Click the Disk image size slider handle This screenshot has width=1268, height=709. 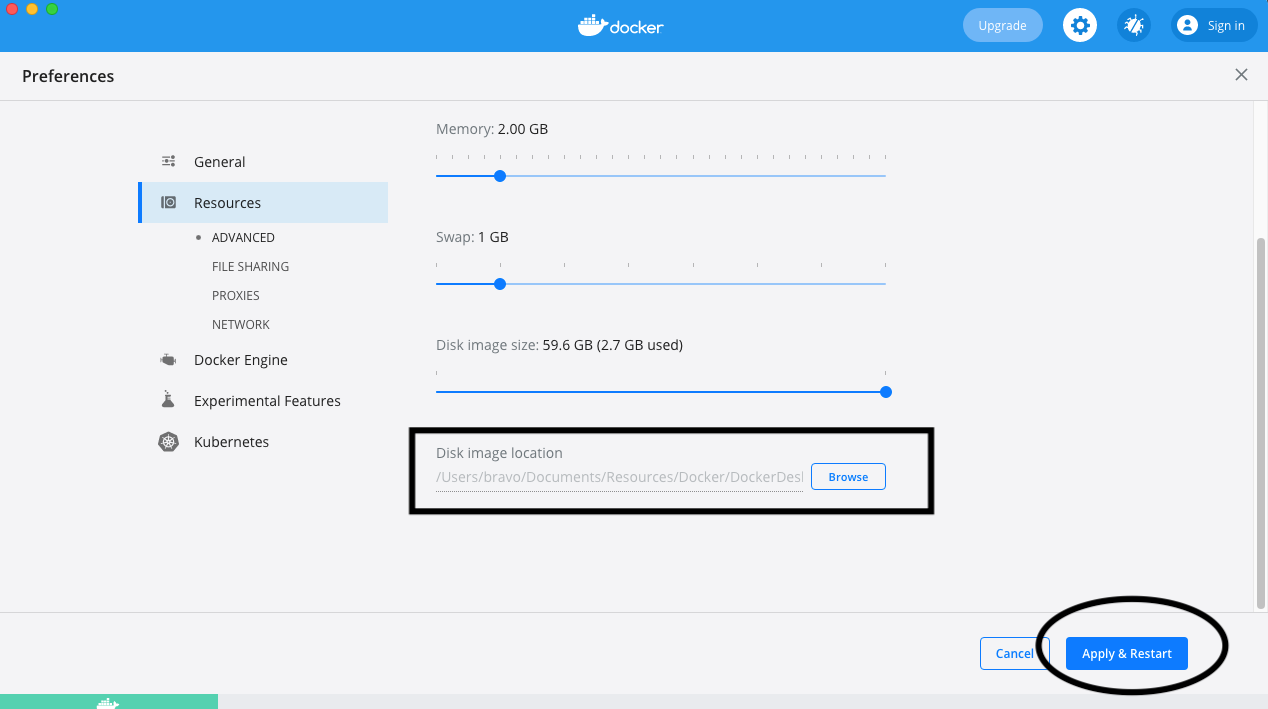point(886,392)
